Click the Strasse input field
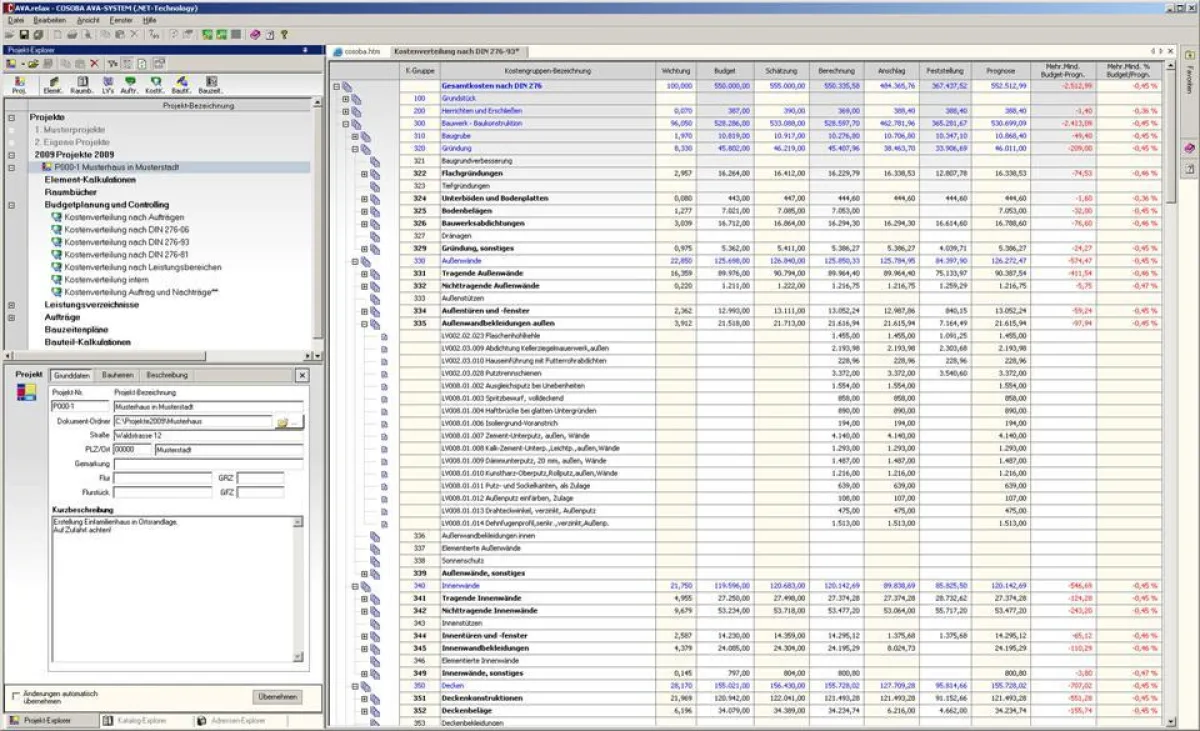This screenshot has height=731, width=1200. click(207, 436)
